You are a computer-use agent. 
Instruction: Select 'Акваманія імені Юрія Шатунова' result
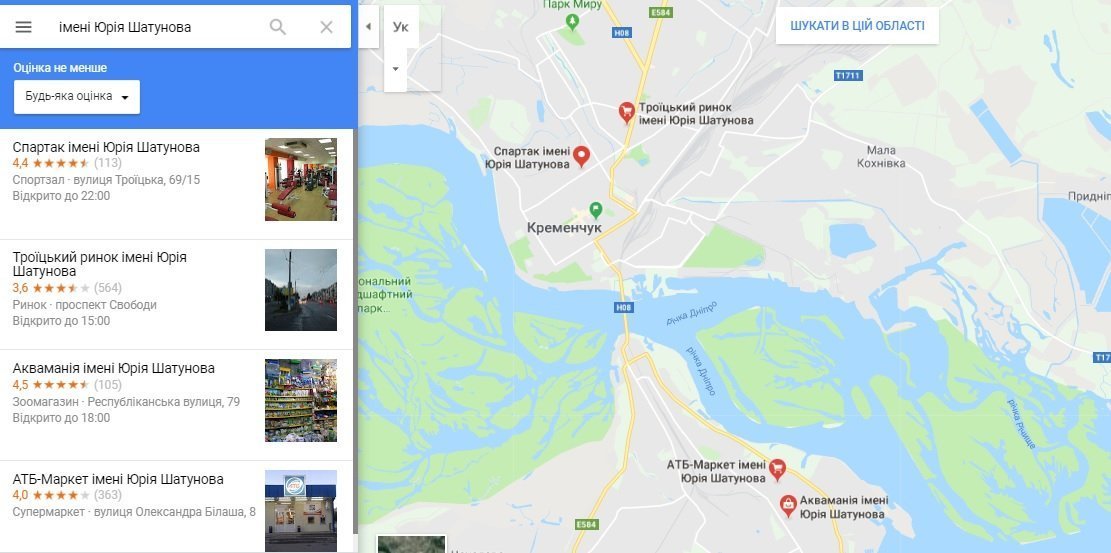point(176,406)
